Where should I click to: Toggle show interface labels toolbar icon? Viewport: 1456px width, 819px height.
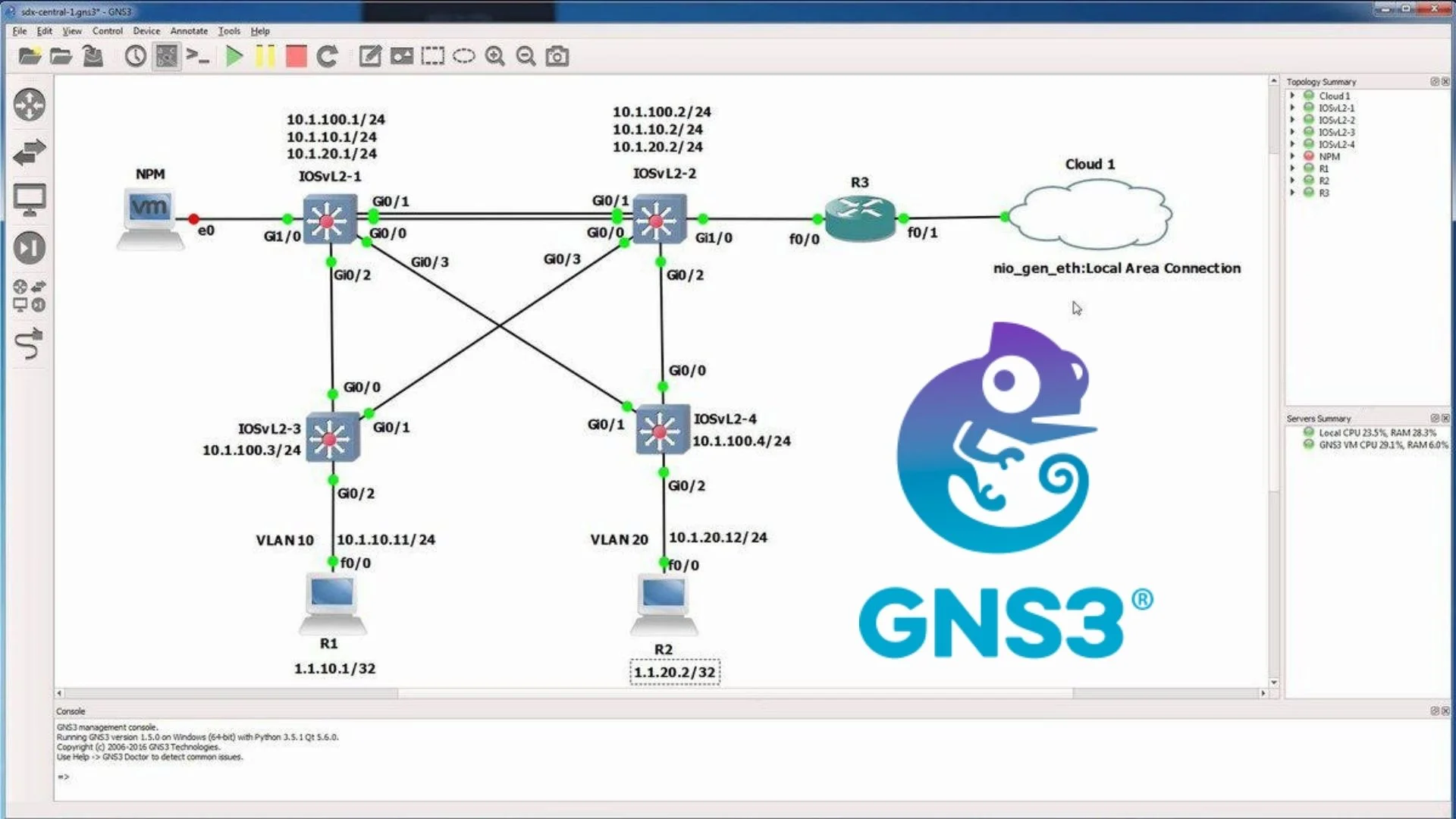coord(166,56)
